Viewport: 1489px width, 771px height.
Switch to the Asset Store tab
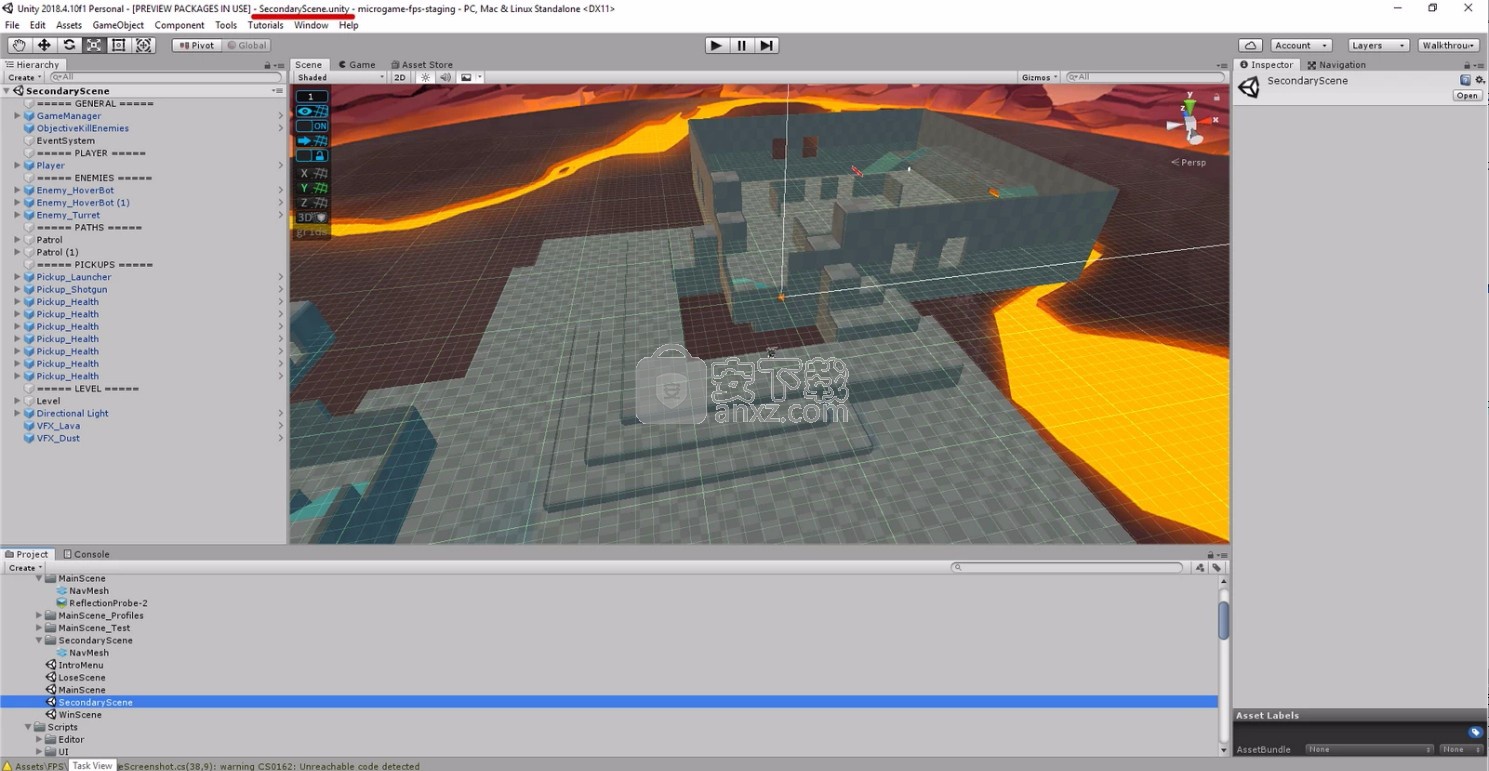pyautogui.click(x=422, y=64)
